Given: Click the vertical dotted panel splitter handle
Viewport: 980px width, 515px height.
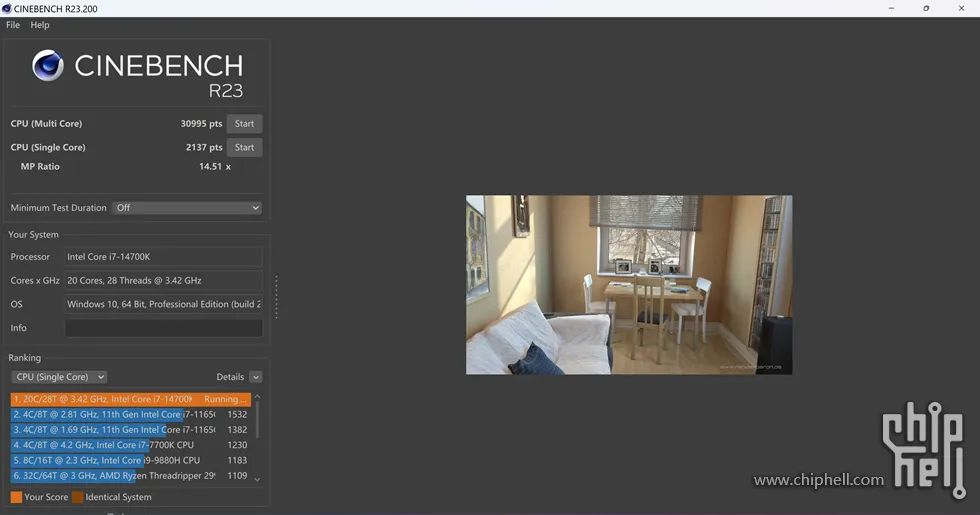Looking at the screenshot, I should pyautogui.click(x=276, y=297).
